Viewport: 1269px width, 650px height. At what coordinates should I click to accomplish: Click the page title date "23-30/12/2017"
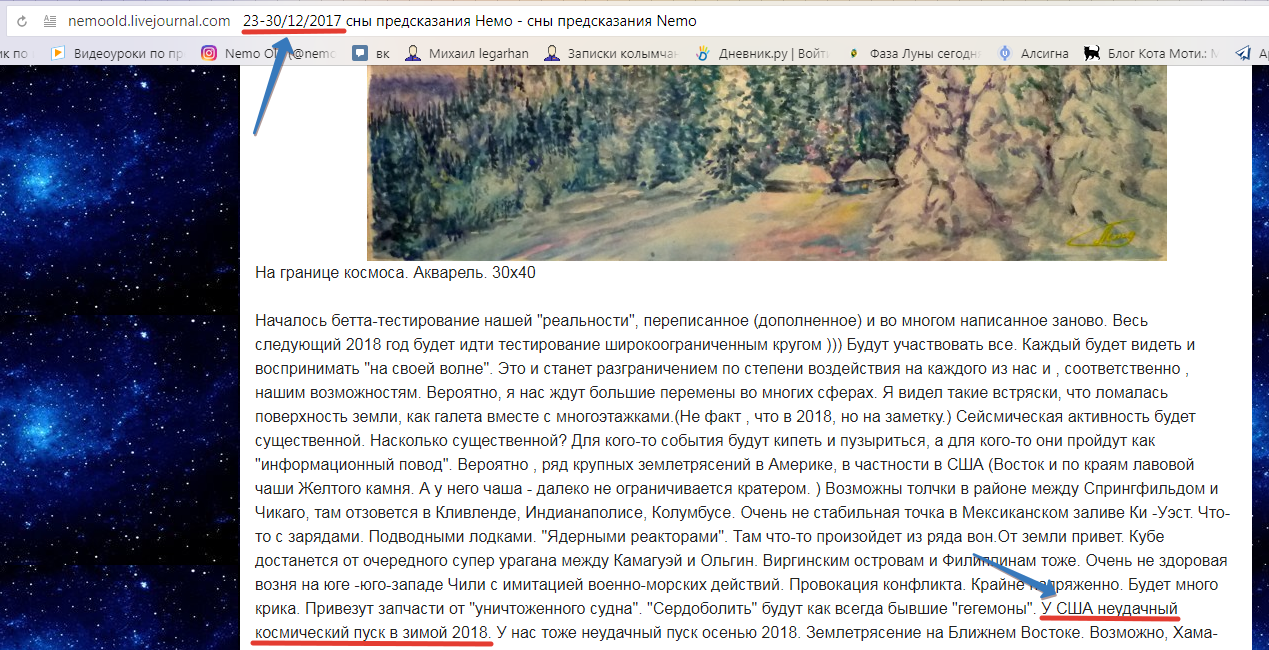tap(293, 21)
